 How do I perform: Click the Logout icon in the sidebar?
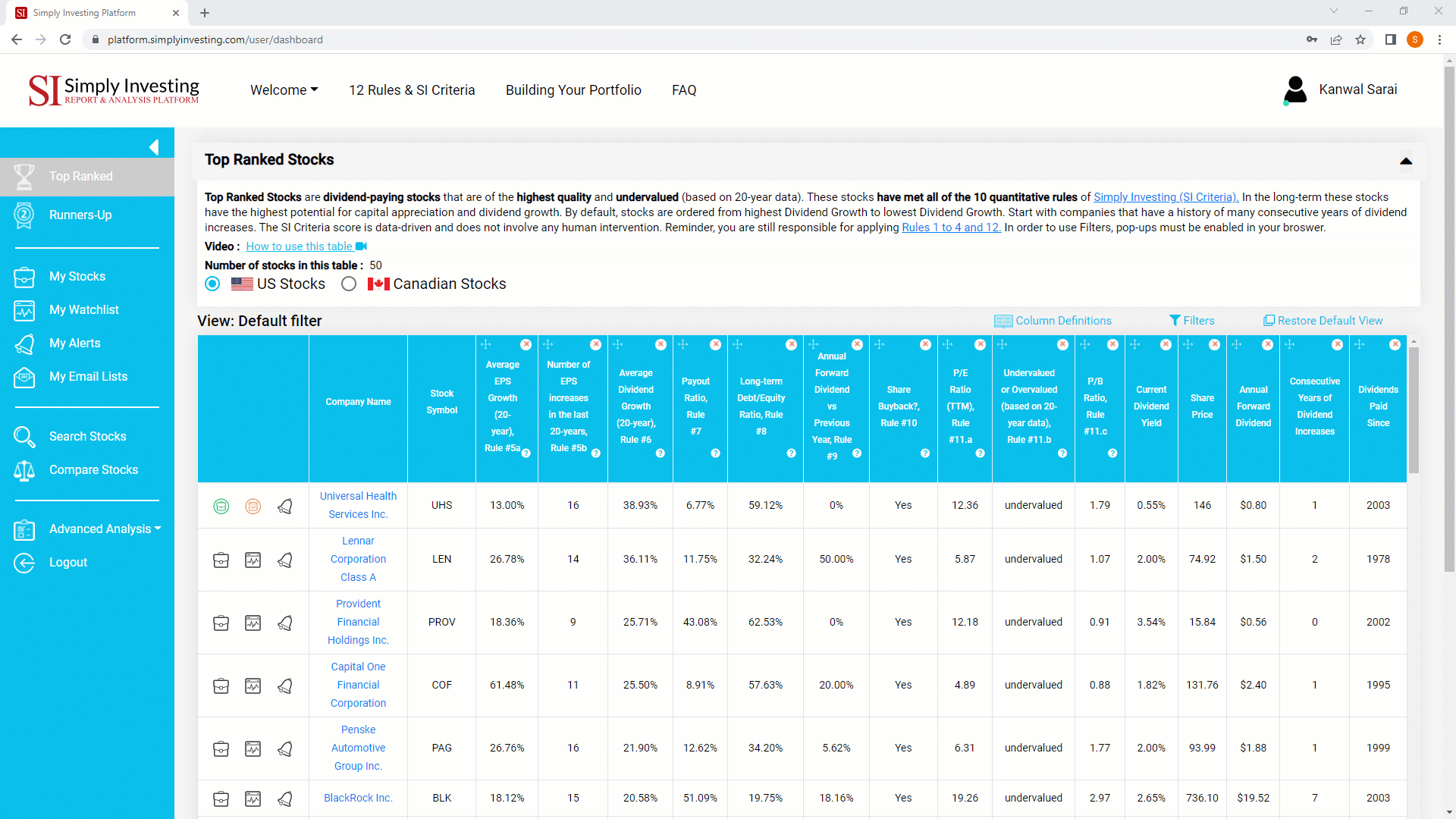coord(24,563)
